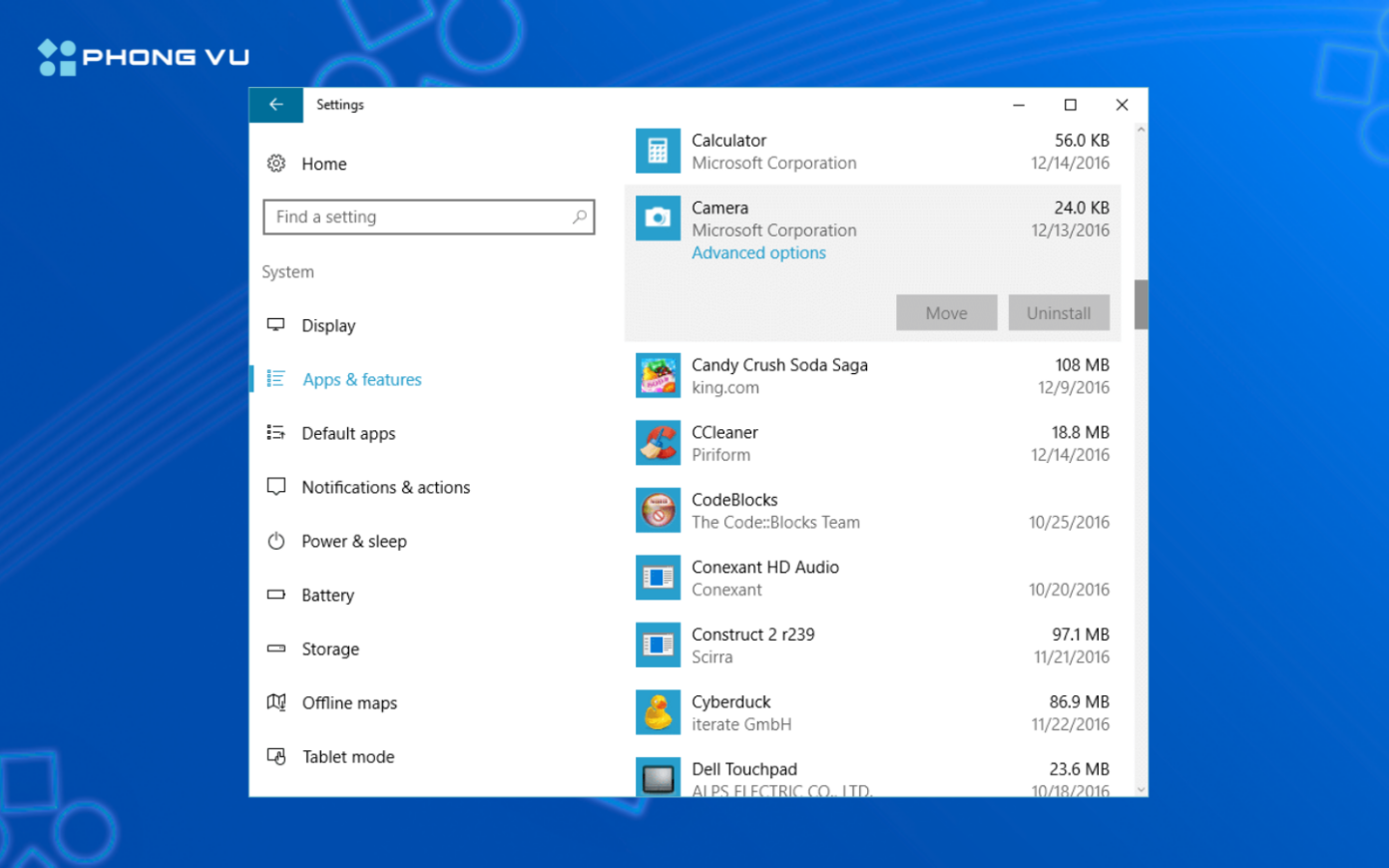
Task: Open Advanced options link for Camera
Action: [758, 253]
